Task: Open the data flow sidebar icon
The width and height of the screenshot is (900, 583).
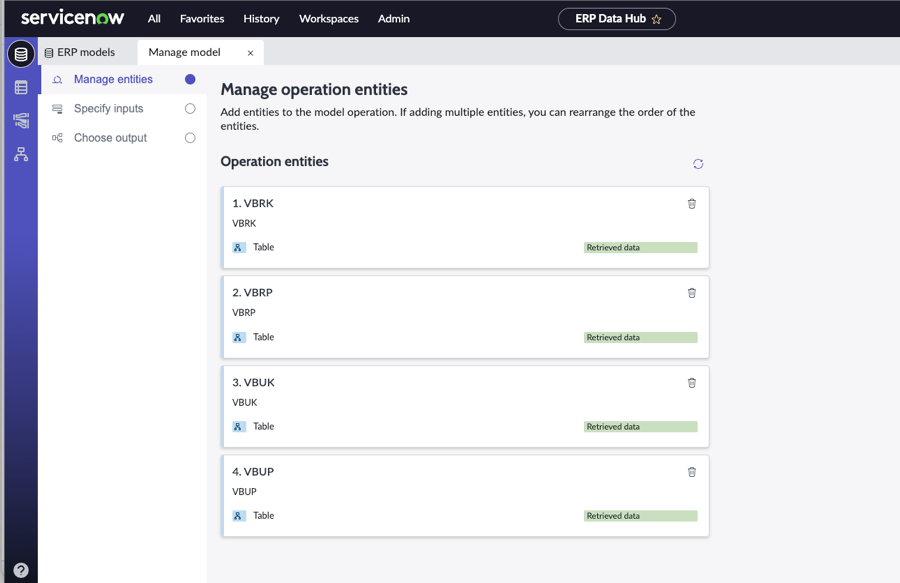Action: [x=21, y=121]
